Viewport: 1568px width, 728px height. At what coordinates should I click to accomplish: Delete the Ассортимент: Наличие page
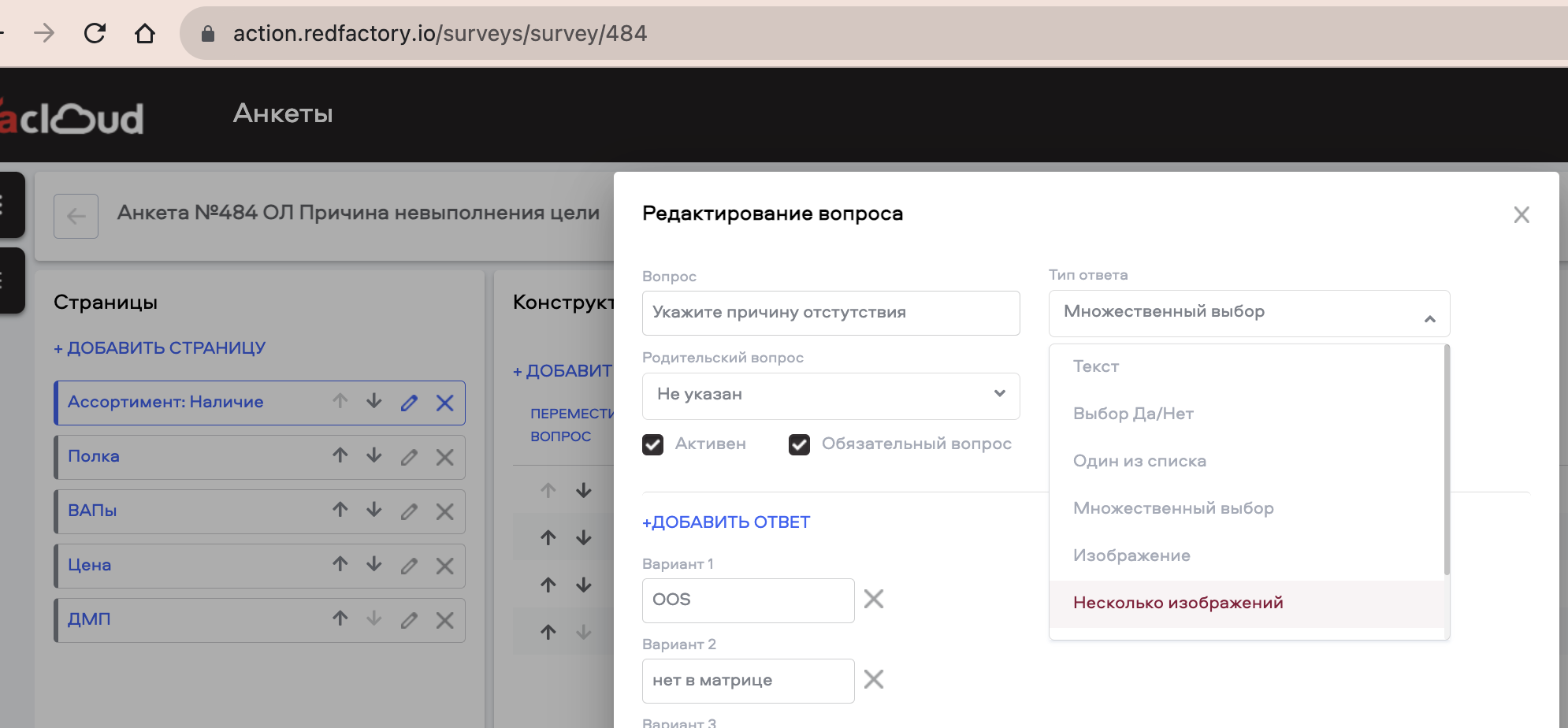(444, 403)
